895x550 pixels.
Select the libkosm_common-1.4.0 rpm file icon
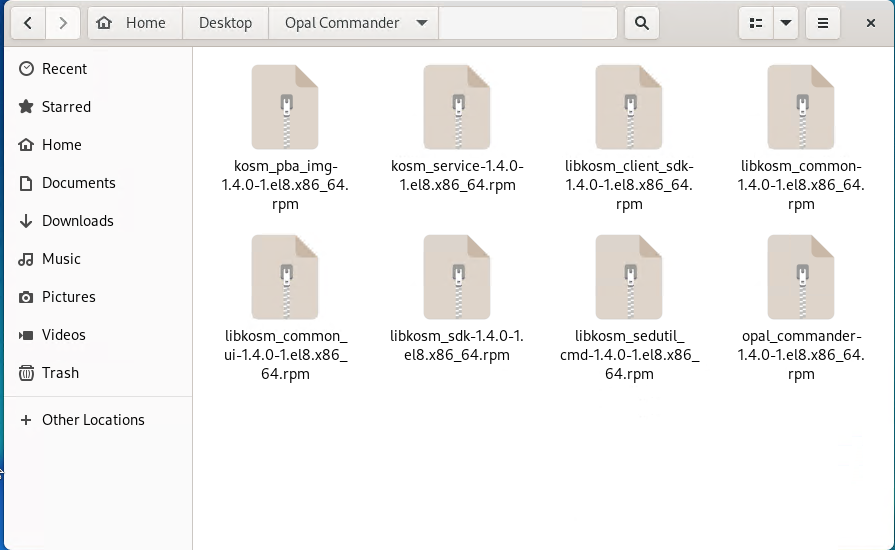point(800,107)
